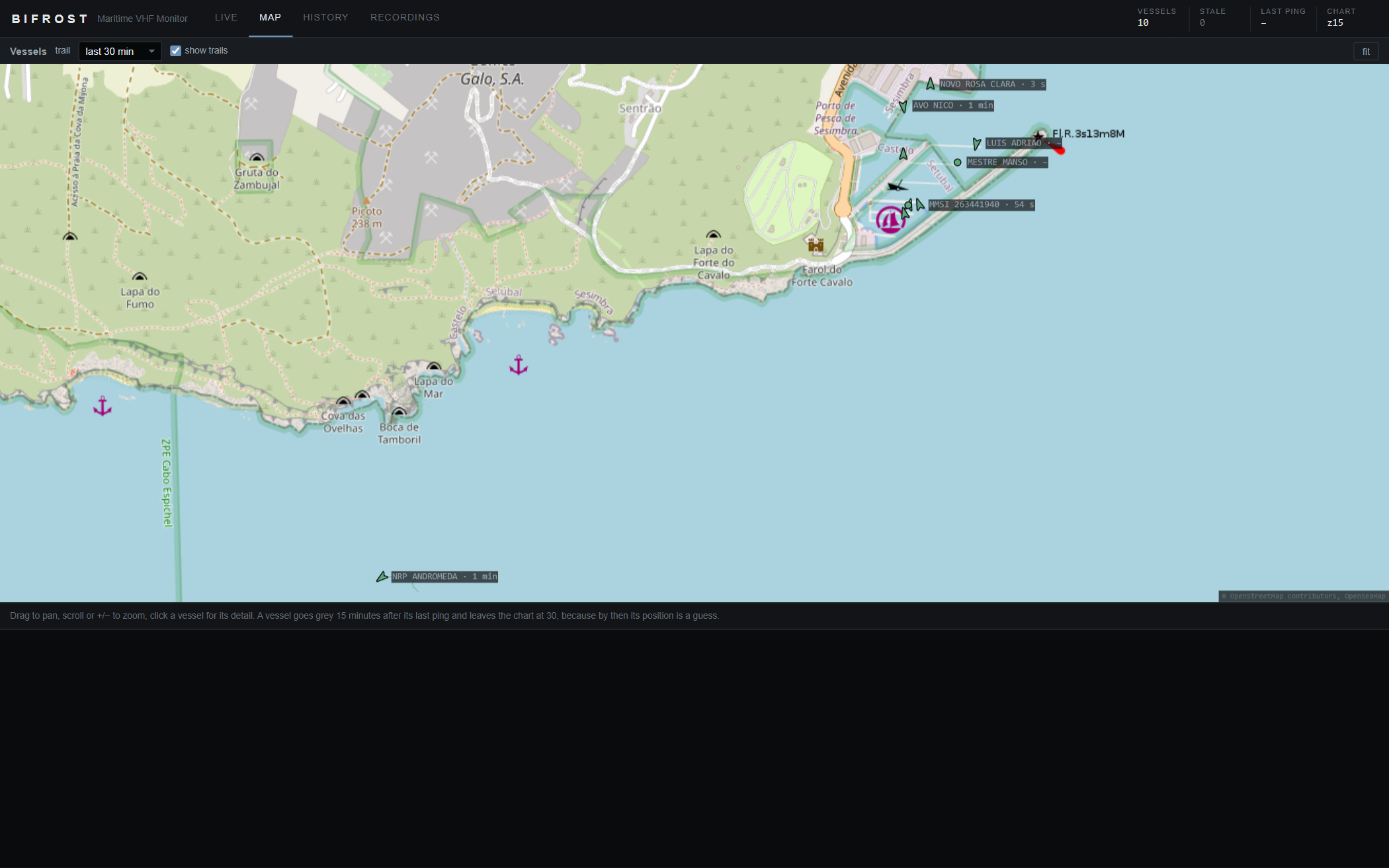1389x868 pixels.
Task: Click the MMSI 263441940 · 54 s label
Action: [x=982, y=205]
